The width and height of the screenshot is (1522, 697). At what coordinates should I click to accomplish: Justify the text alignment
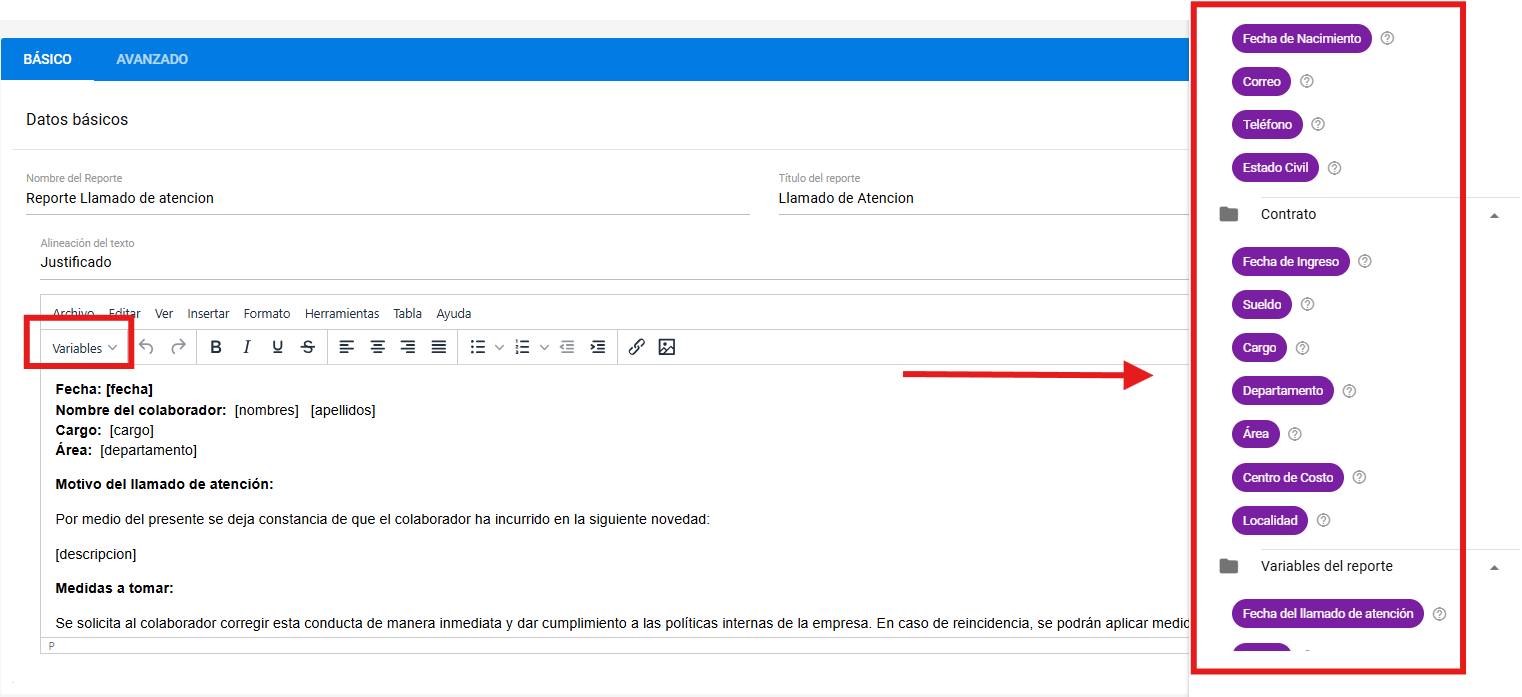(x=439, y=347)
